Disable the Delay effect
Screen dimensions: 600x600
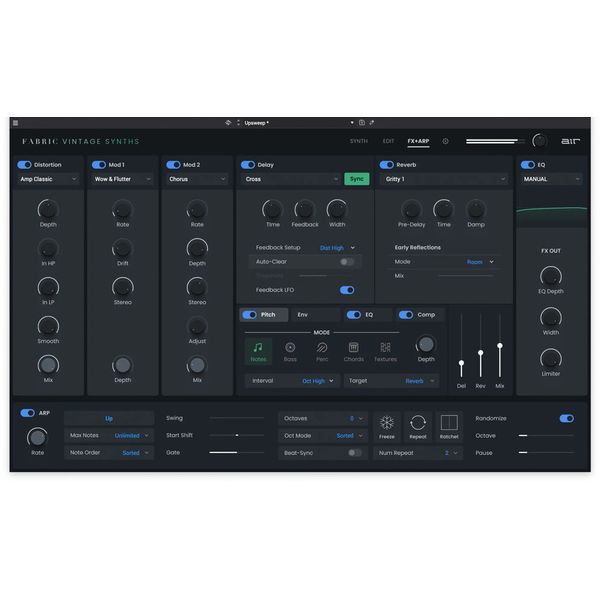248,165
